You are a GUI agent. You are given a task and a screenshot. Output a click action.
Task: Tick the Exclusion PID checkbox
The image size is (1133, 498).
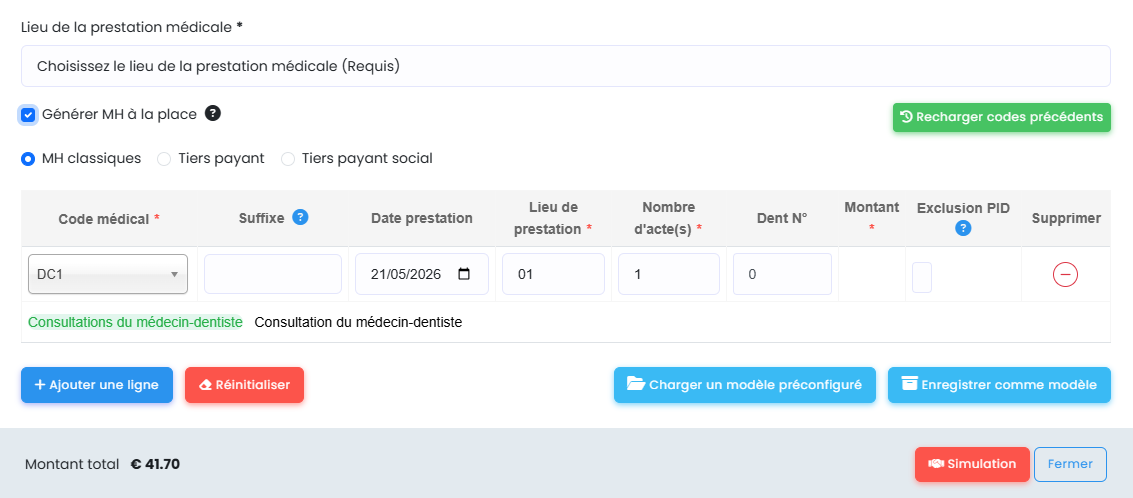(x=921, y=278)
